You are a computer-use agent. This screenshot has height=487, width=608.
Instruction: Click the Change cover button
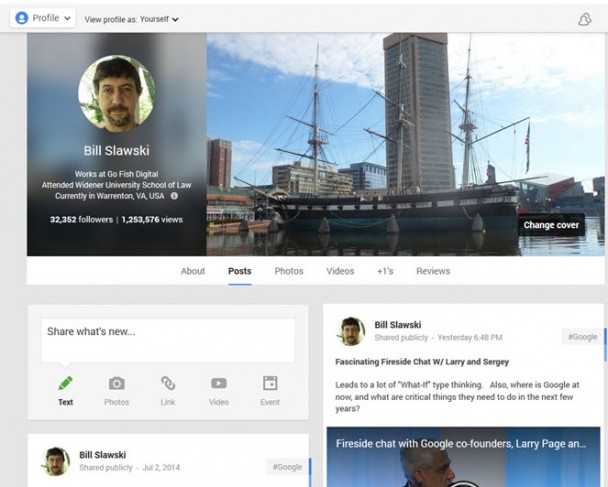tap(551, 225)
